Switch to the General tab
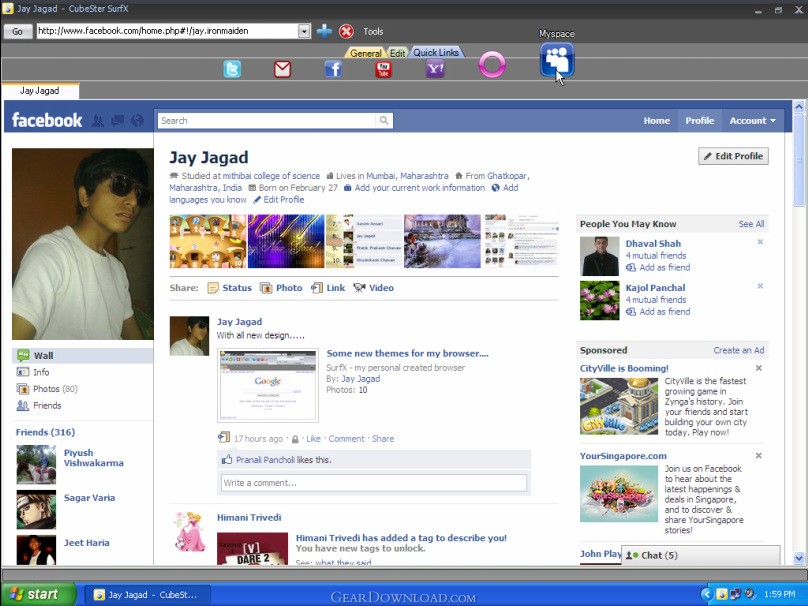808x606 pixels. click(365, 53)
